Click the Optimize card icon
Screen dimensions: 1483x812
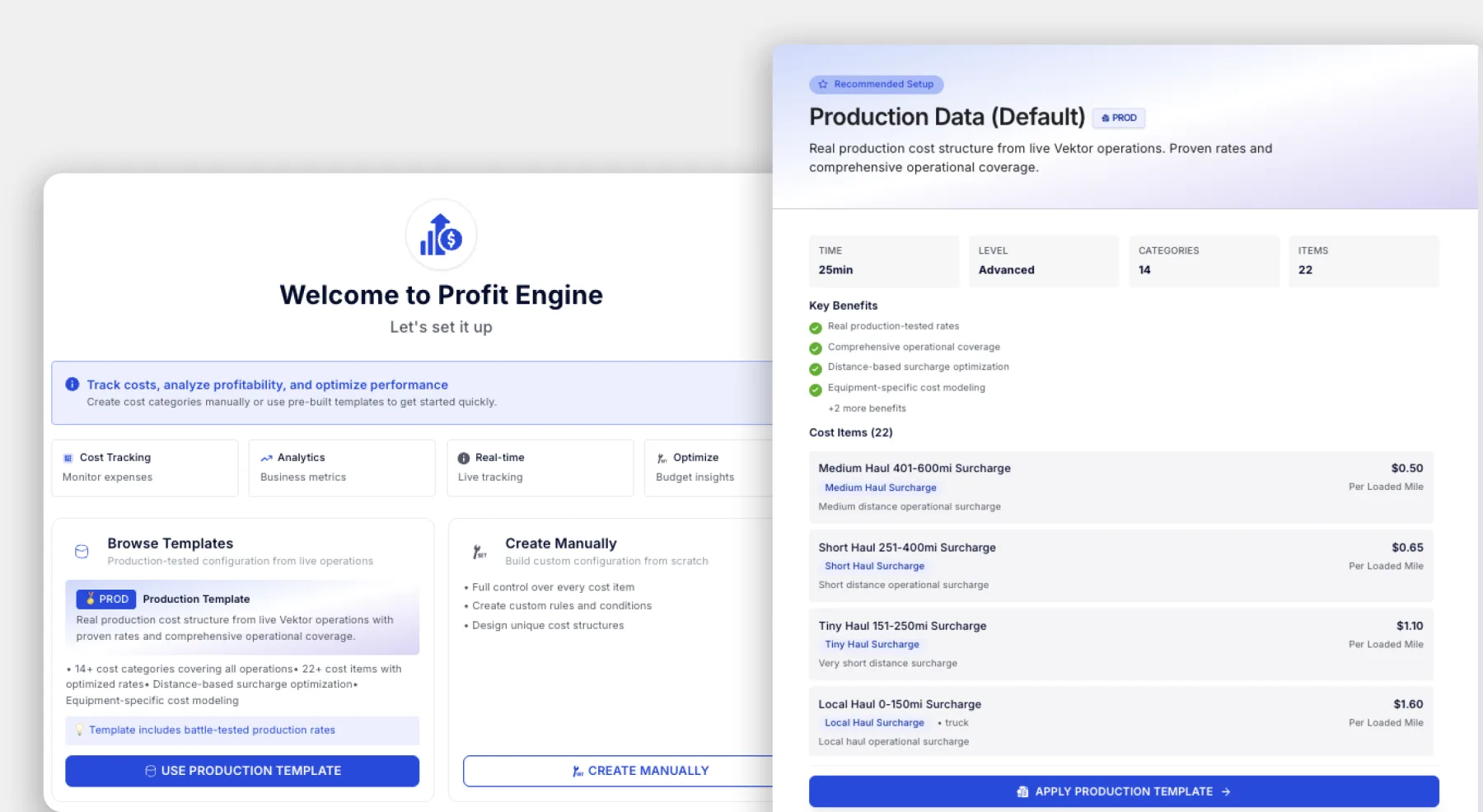[662, 458]
